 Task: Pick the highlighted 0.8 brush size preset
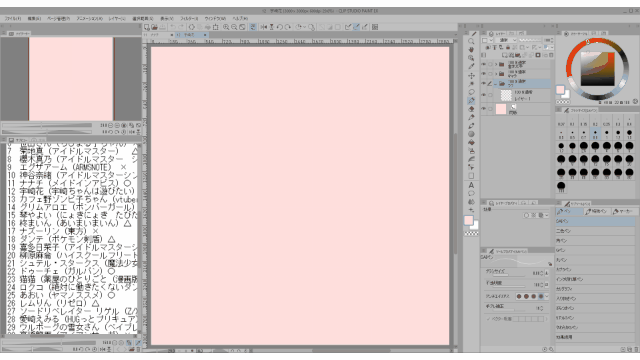click(x=595, y=133)
